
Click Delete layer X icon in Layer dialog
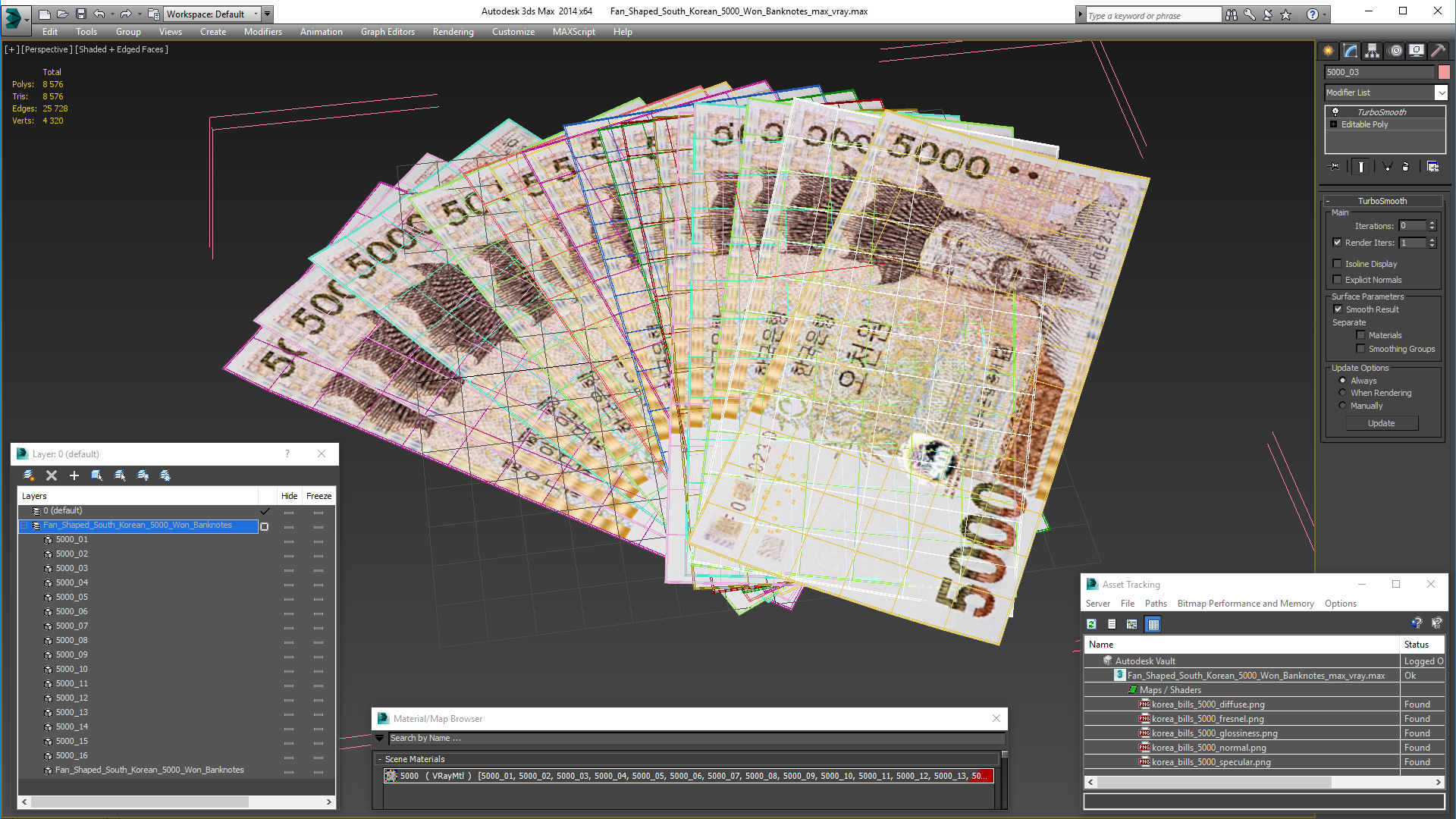pos(52,475)
